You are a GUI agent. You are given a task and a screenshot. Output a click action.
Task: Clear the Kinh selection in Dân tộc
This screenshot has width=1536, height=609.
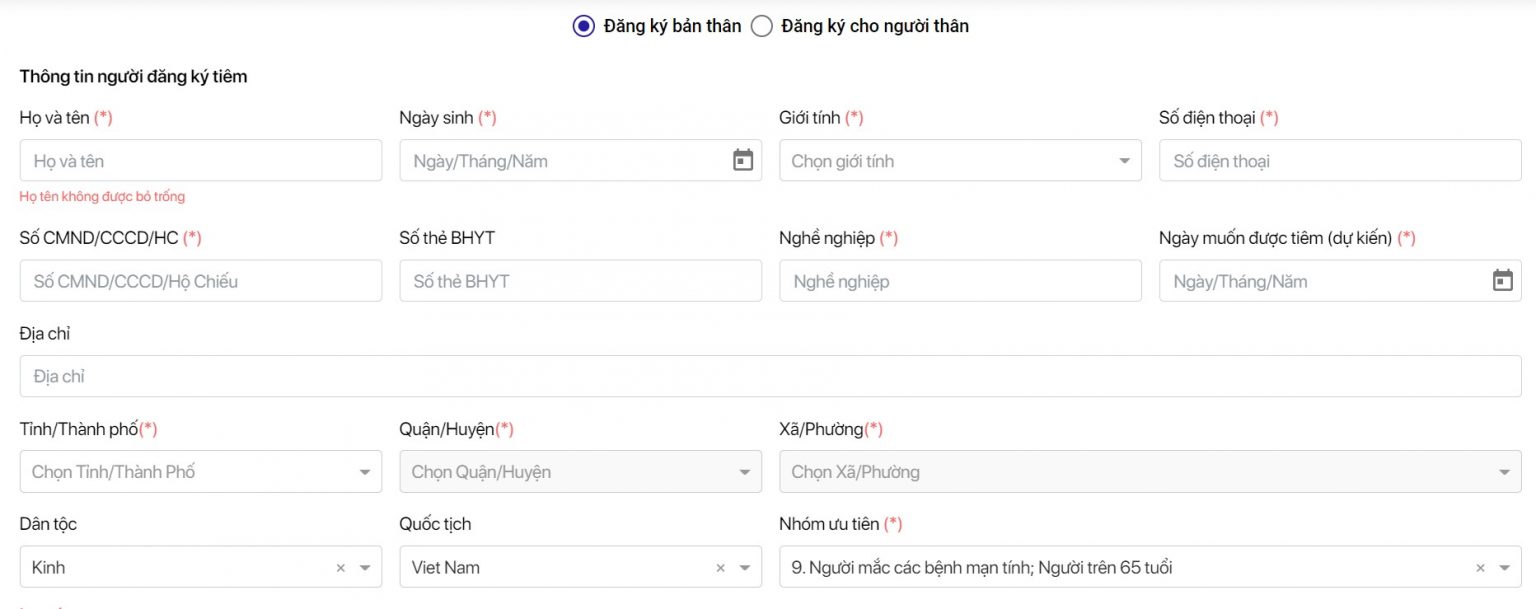(340, 568)
